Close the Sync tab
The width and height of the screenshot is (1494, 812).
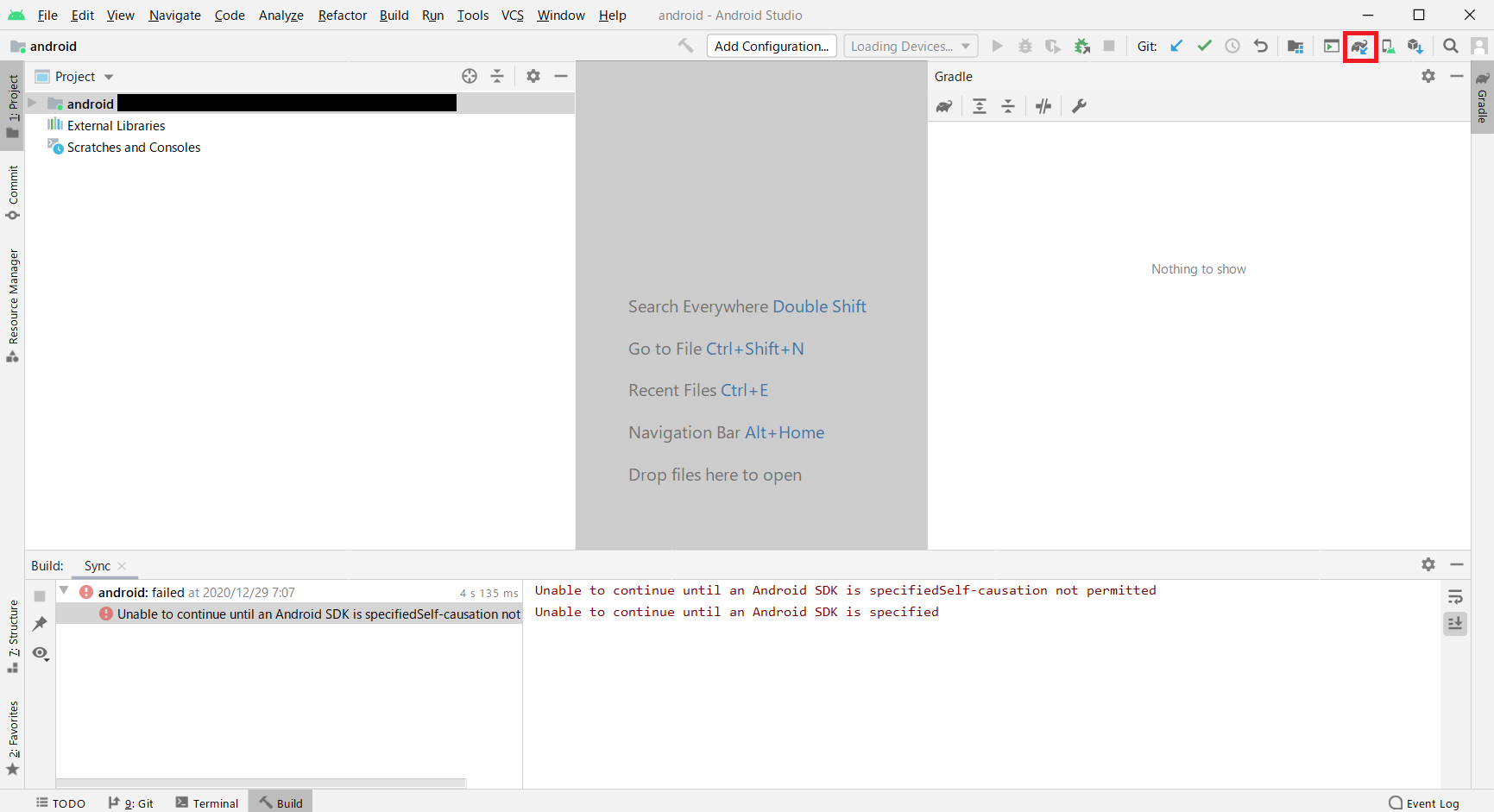click(x=122, y=566)
